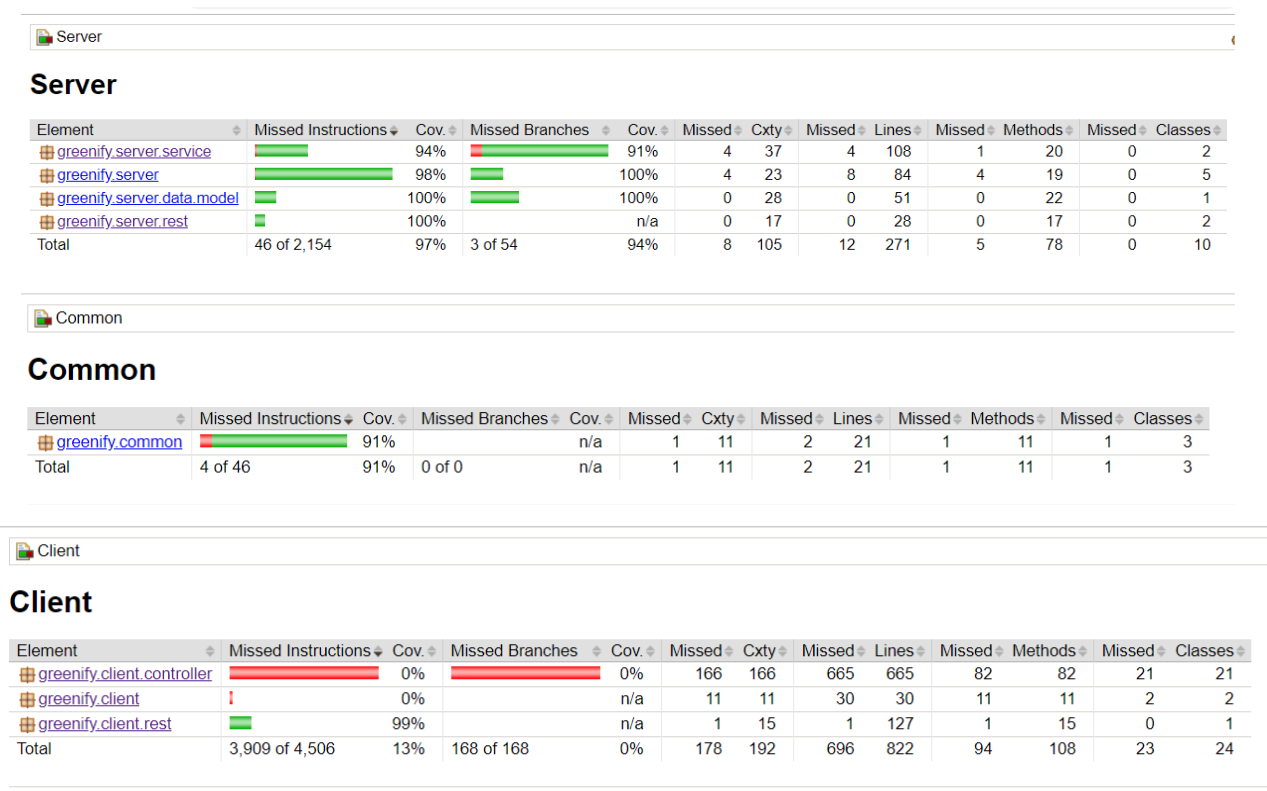This screenshot has width=1267, height=791.
Task: Open the greenify.server package link
Action: tap(108, 175)
